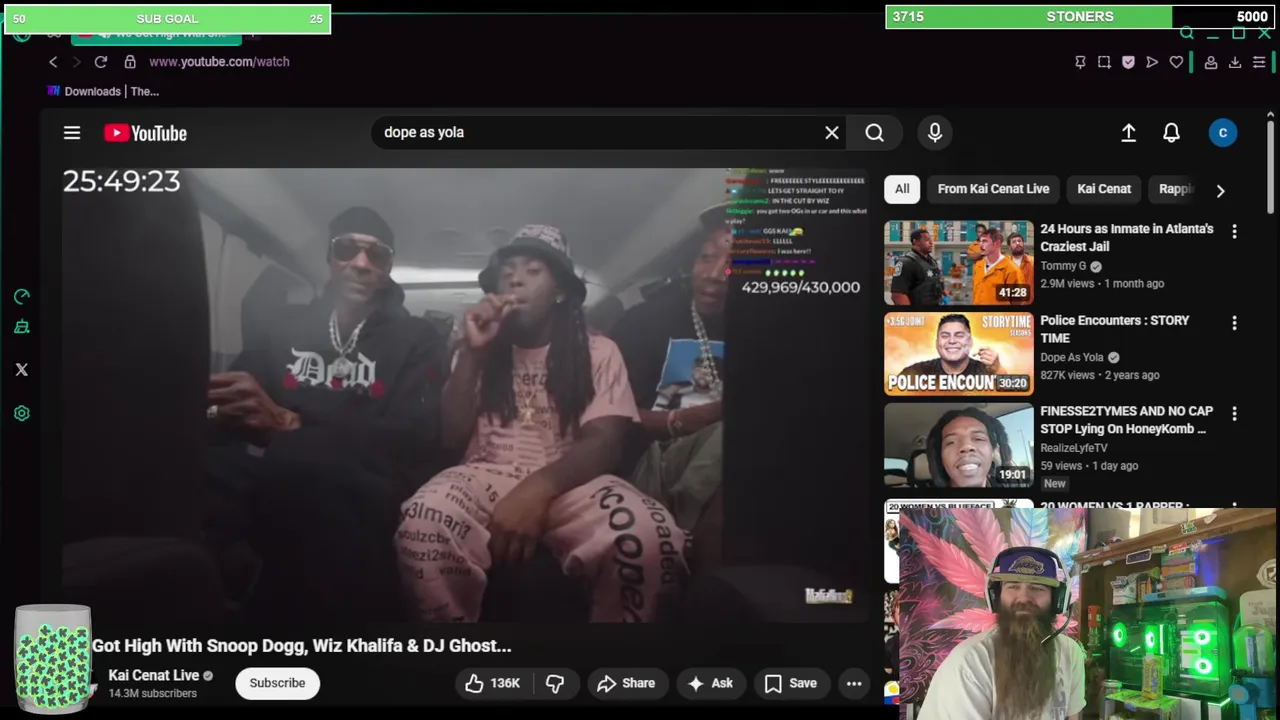
Task: Open the easy setup sliders icon
Action: click(x=1259, y=62)
